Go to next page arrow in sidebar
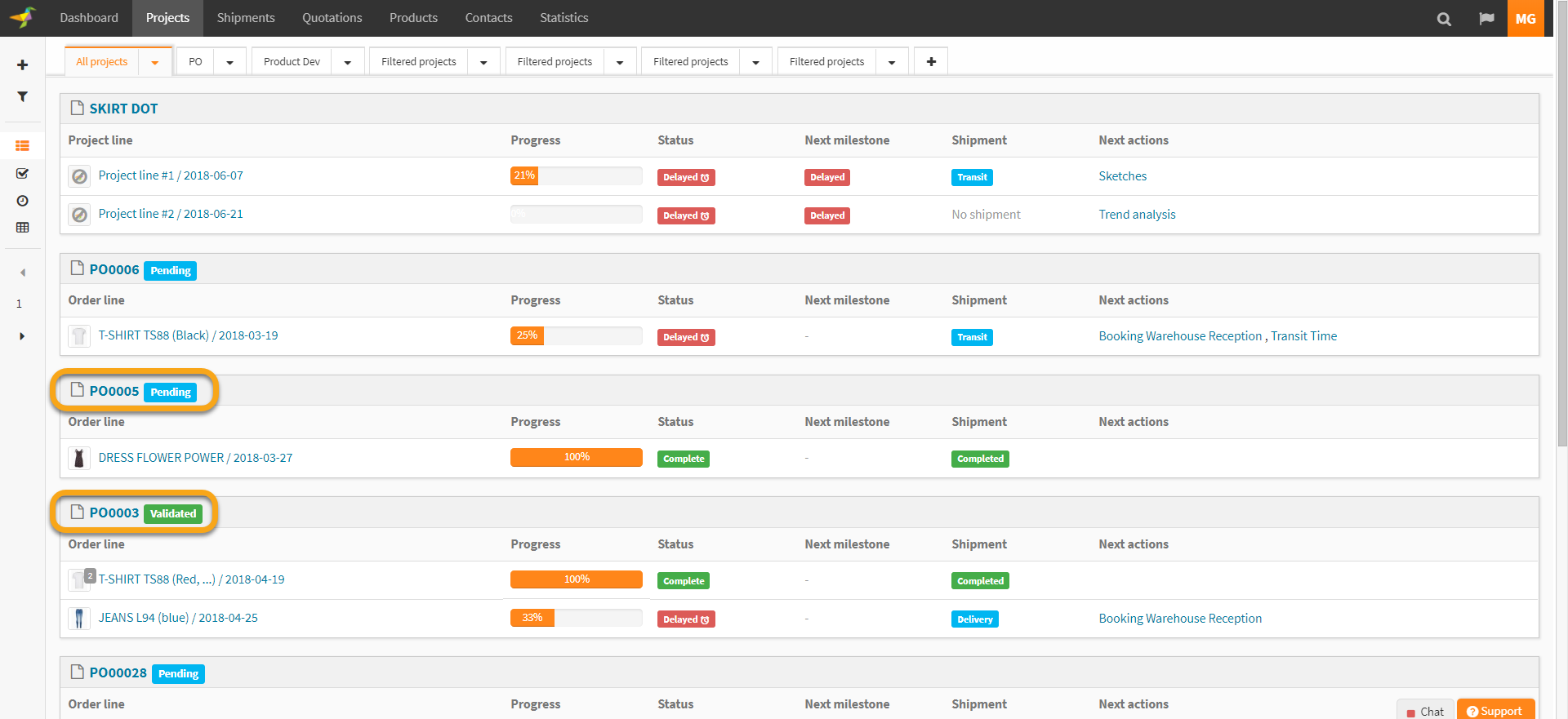 point(22,336)
